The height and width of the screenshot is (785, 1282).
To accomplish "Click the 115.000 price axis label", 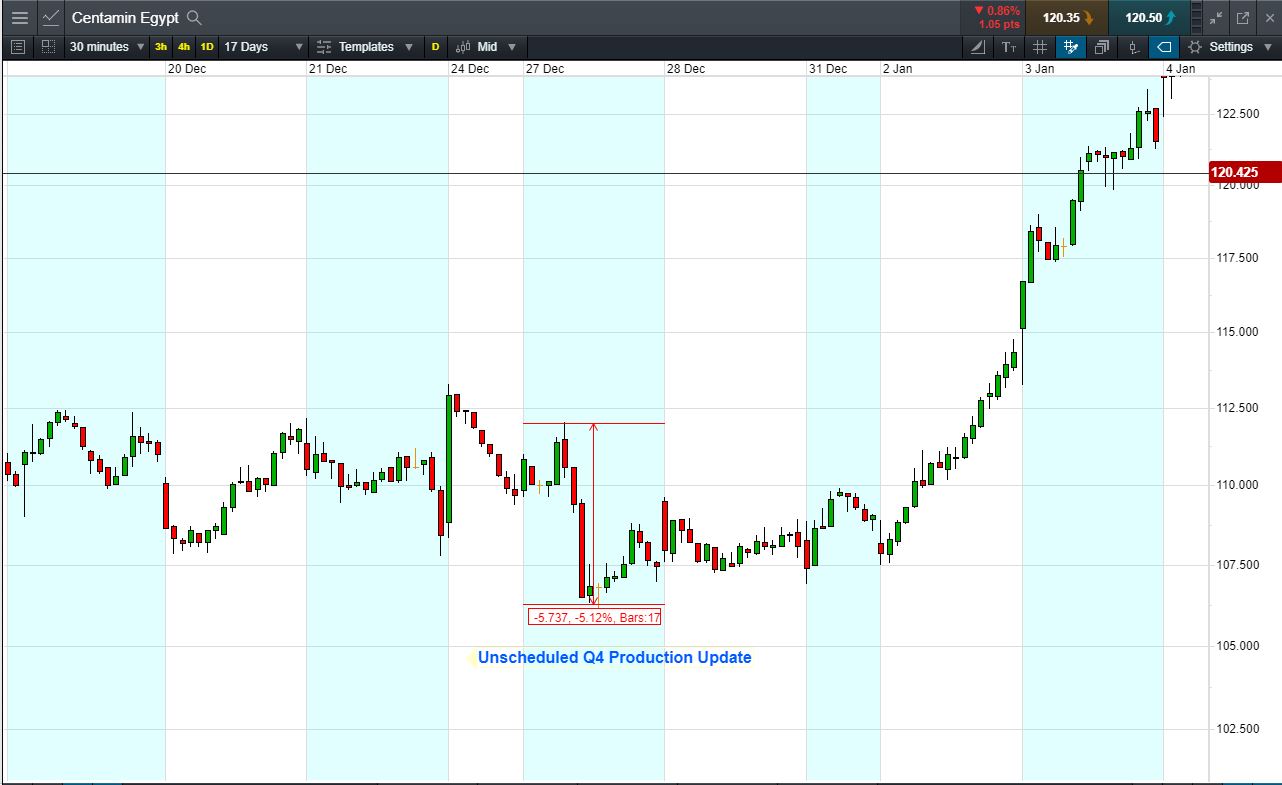I will [x=1237, y=332].
